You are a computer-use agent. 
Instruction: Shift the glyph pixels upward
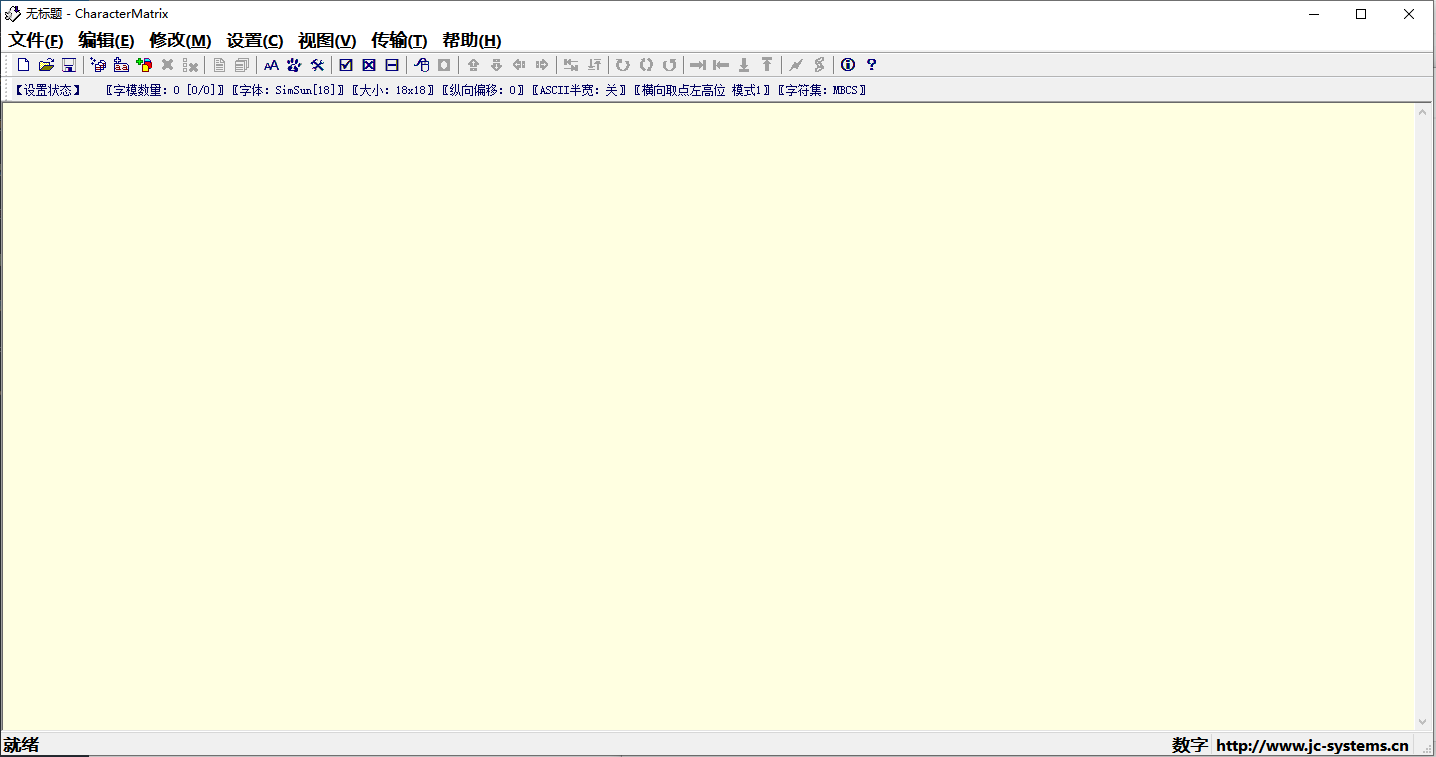(x=472, y=64)
